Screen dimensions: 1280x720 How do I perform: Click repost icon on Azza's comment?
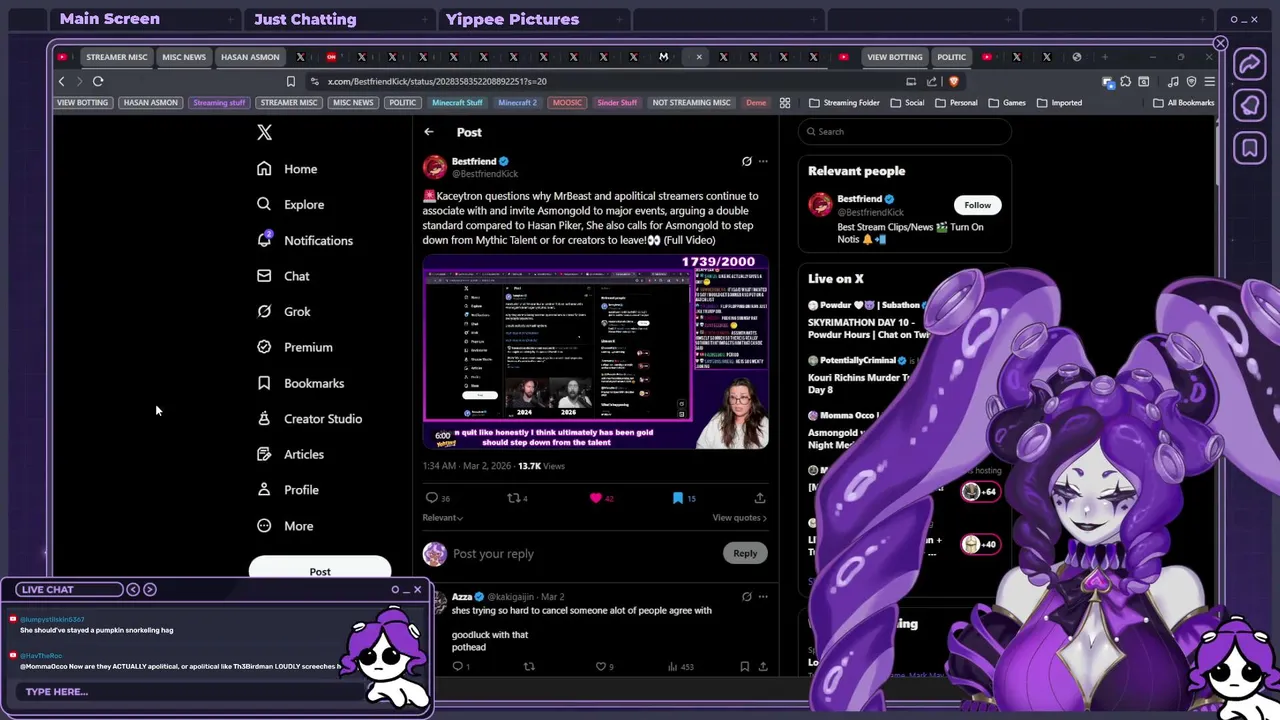(529, 666)
